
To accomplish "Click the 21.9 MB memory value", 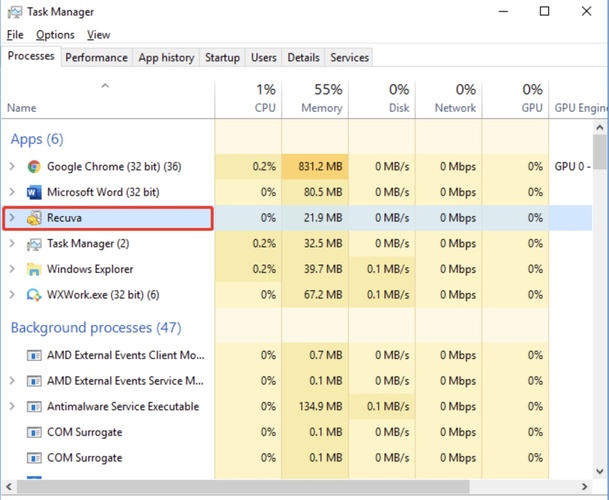I will pyautogui.click(x=323, y=218).
